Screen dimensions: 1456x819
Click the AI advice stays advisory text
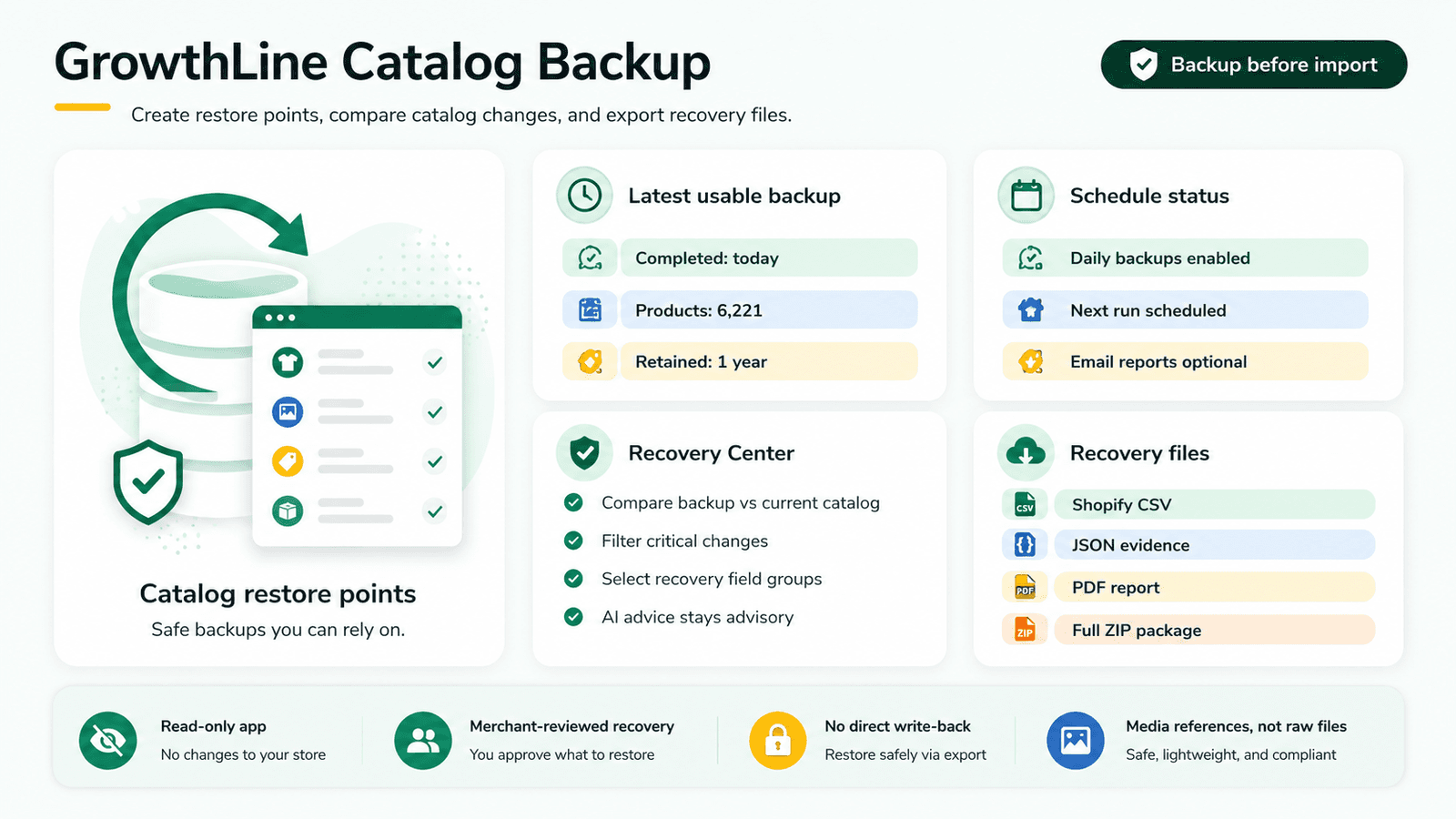697,617
